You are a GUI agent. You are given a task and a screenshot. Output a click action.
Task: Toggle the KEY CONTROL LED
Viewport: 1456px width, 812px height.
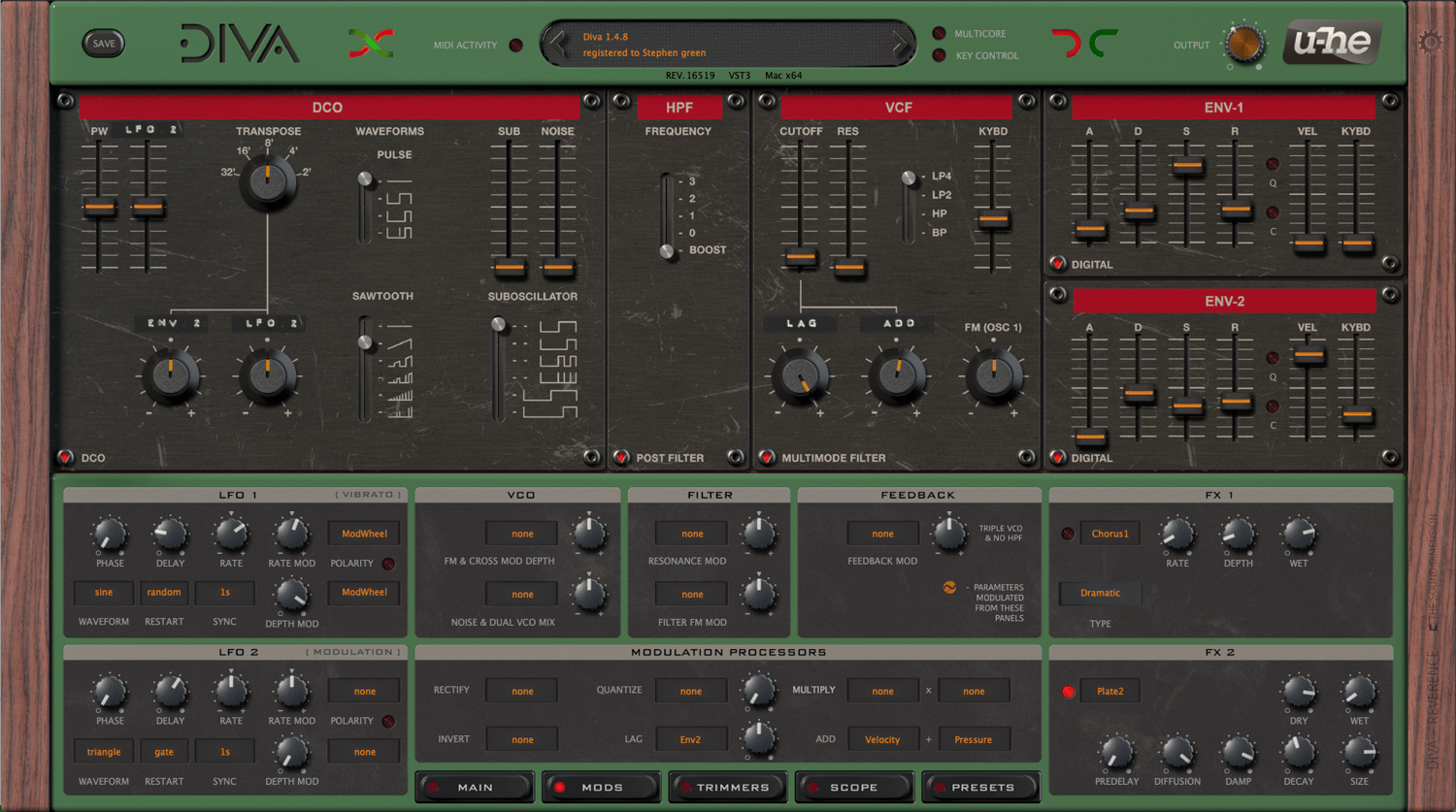pos(939,55)
